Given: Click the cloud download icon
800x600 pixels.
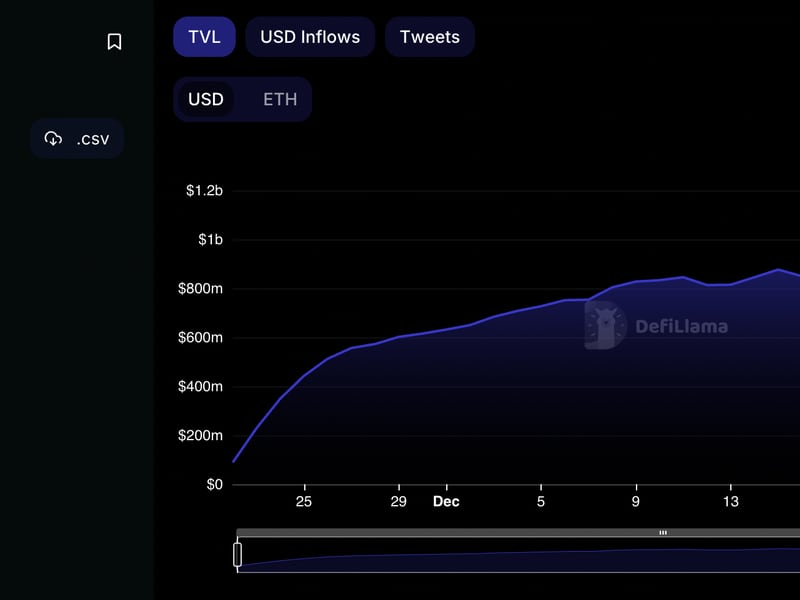Looking at the screenshot, I should pyautogui.click(x=54, y=138).
